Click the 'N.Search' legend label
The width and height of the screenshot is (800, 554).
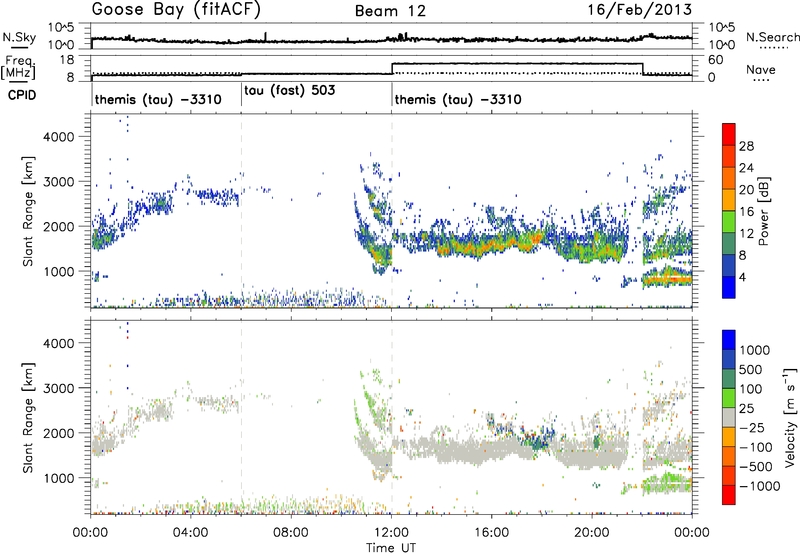(x=772, y=37)
